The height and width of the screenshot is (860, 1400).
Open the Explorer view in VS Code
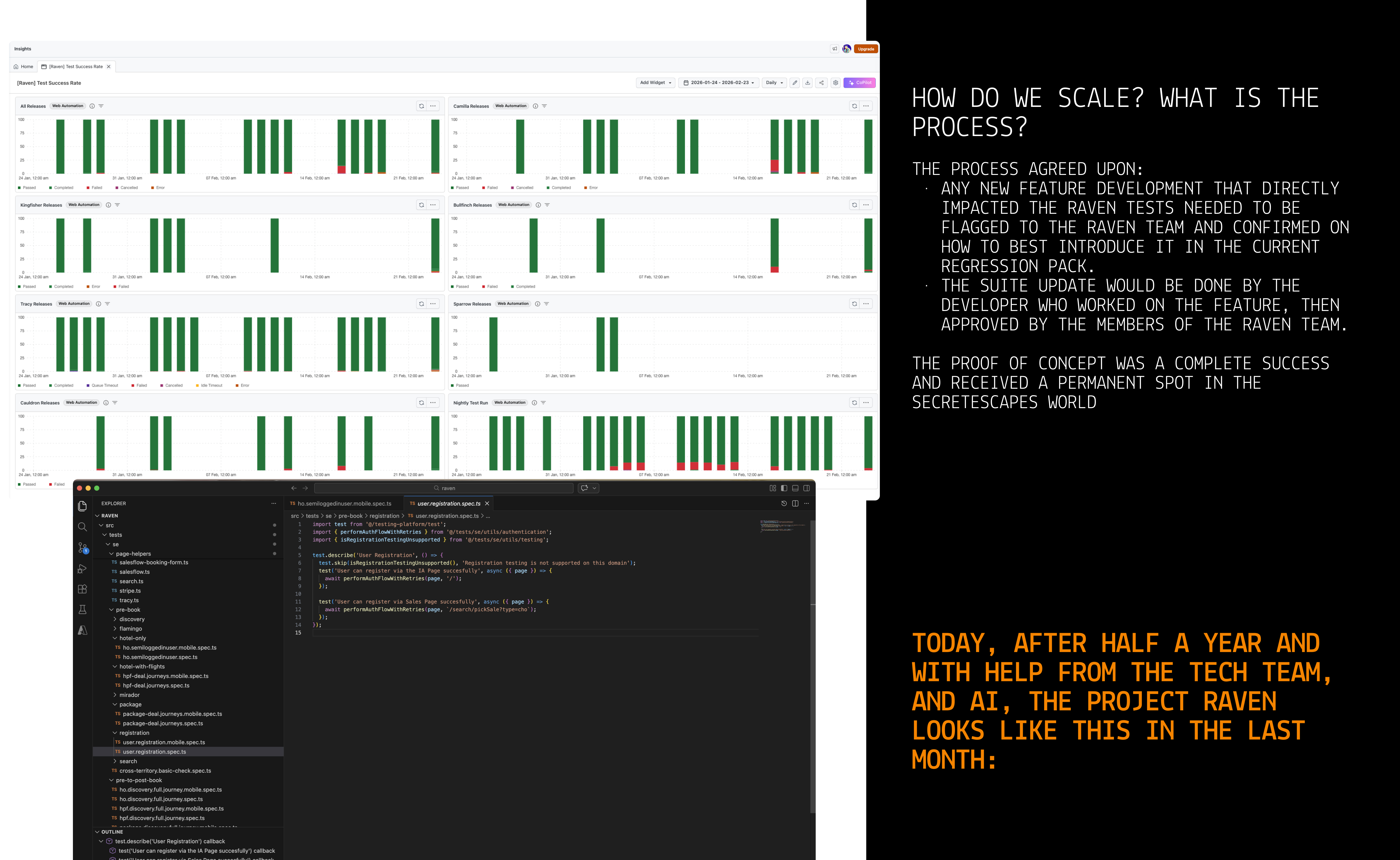(82, 506)
